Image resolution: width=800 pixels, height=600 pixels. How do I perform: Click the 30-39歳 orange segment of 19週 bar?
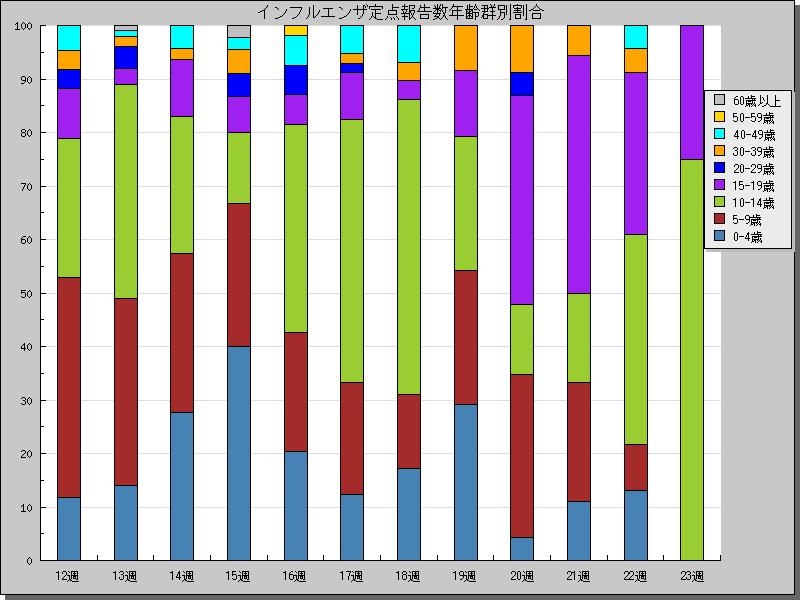click(466, 48)
